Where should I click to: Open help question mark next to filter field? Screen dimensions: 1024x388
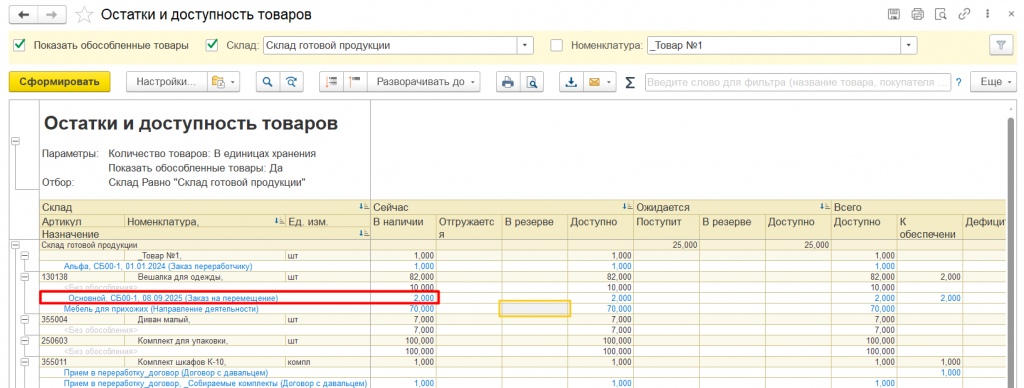coord(959,83)
